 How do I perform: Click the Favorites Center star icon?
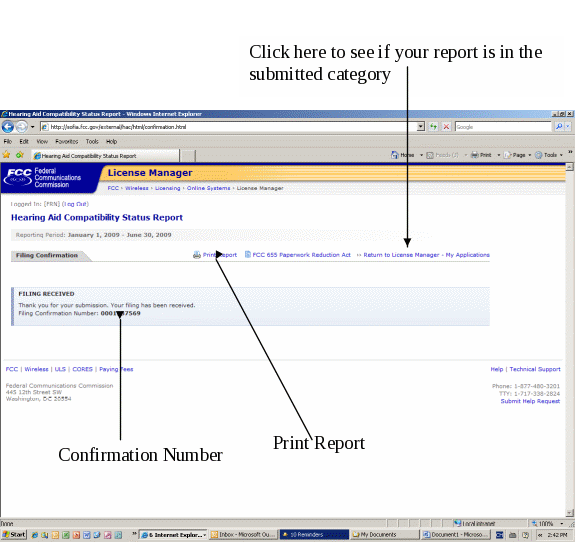click(6, 155)
